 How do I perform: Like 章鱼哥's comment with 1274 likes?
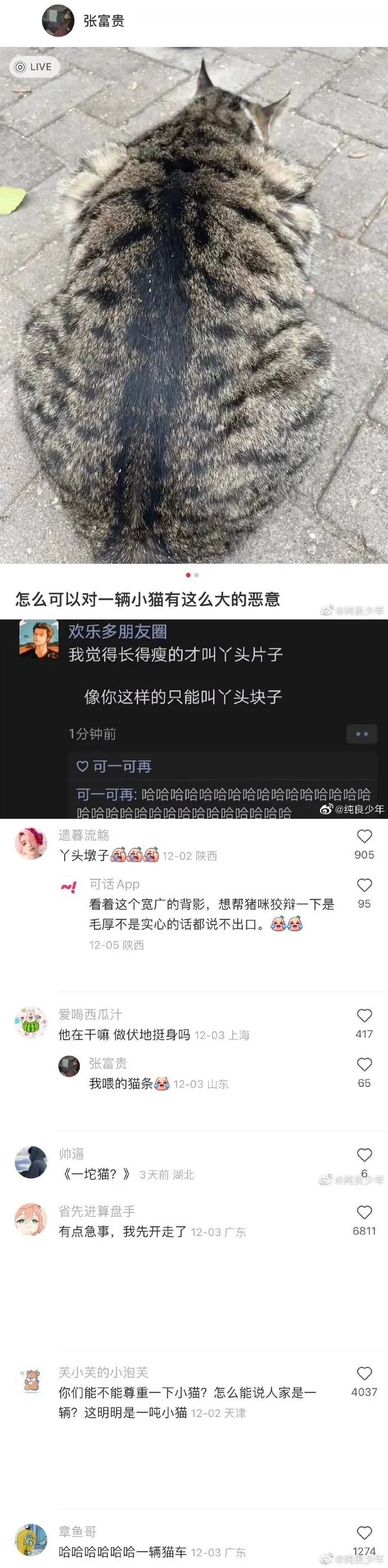(x=364, y=1533)
